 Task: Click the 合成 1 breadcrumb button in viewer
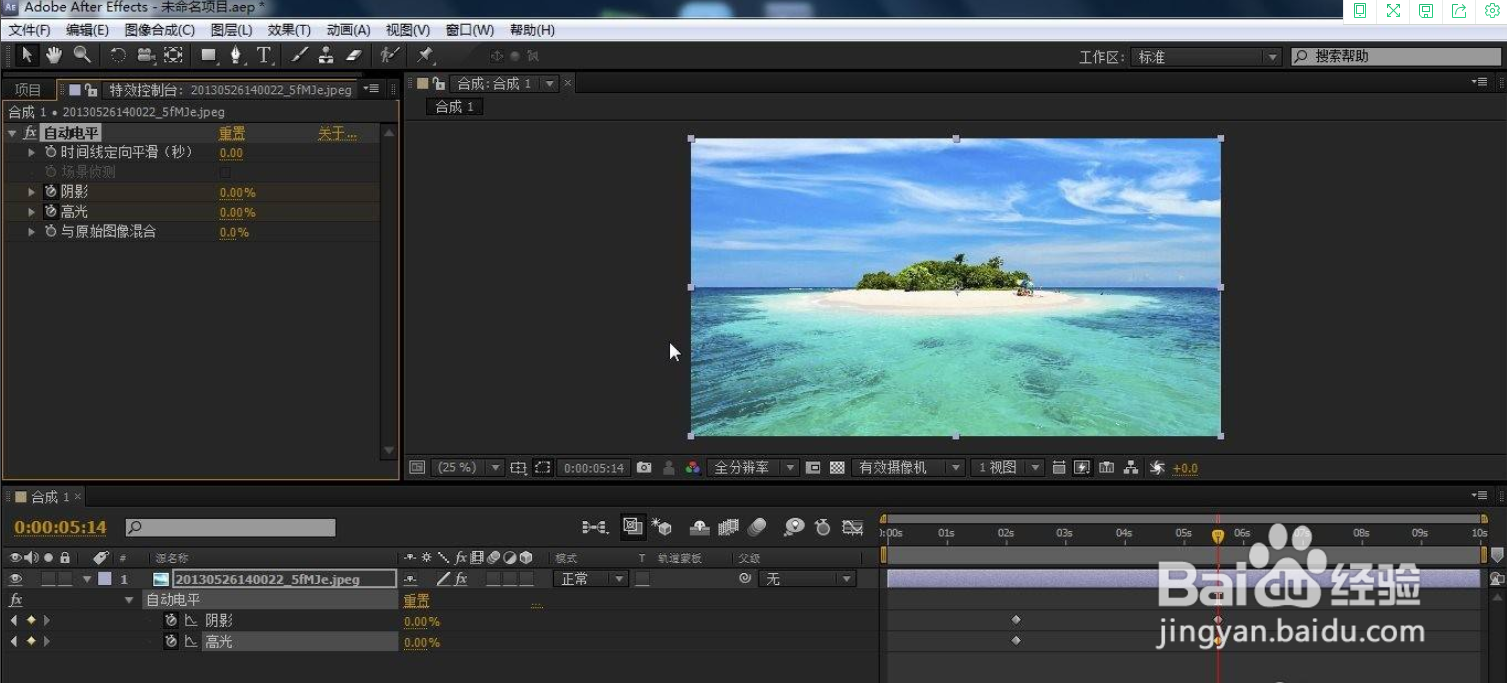[455, 107]
